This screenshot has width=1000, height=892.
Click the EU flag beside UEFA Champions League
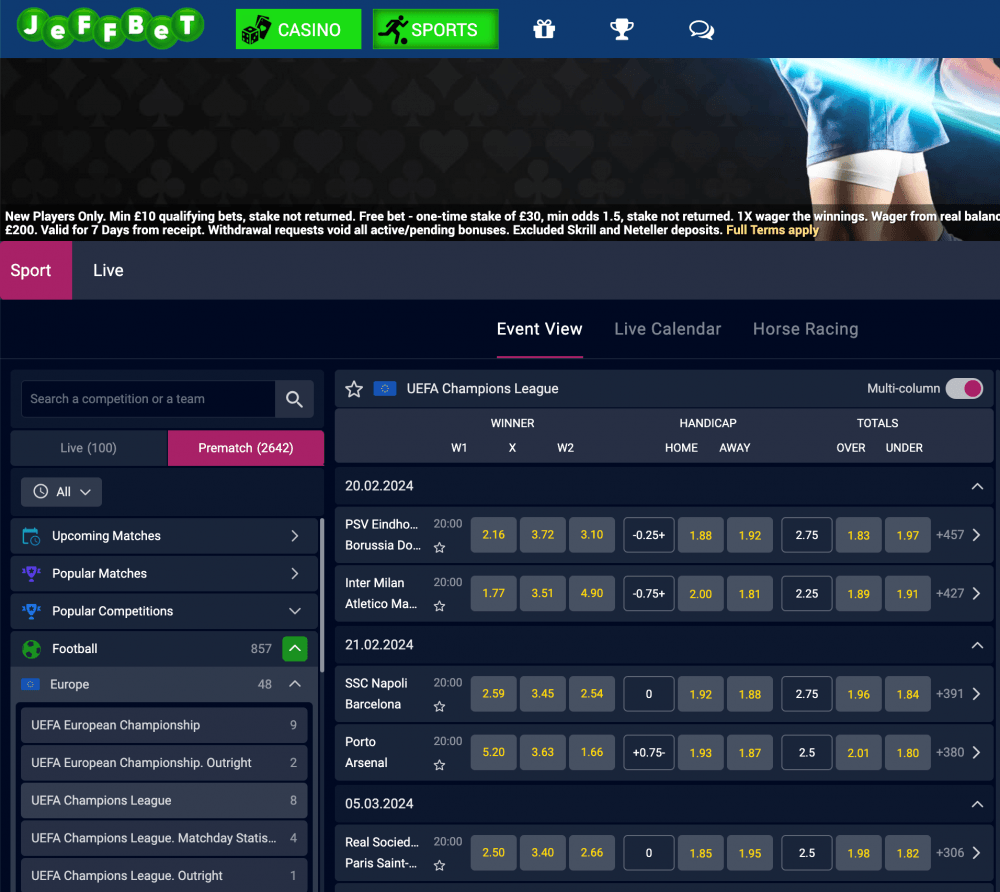point(385,388)
